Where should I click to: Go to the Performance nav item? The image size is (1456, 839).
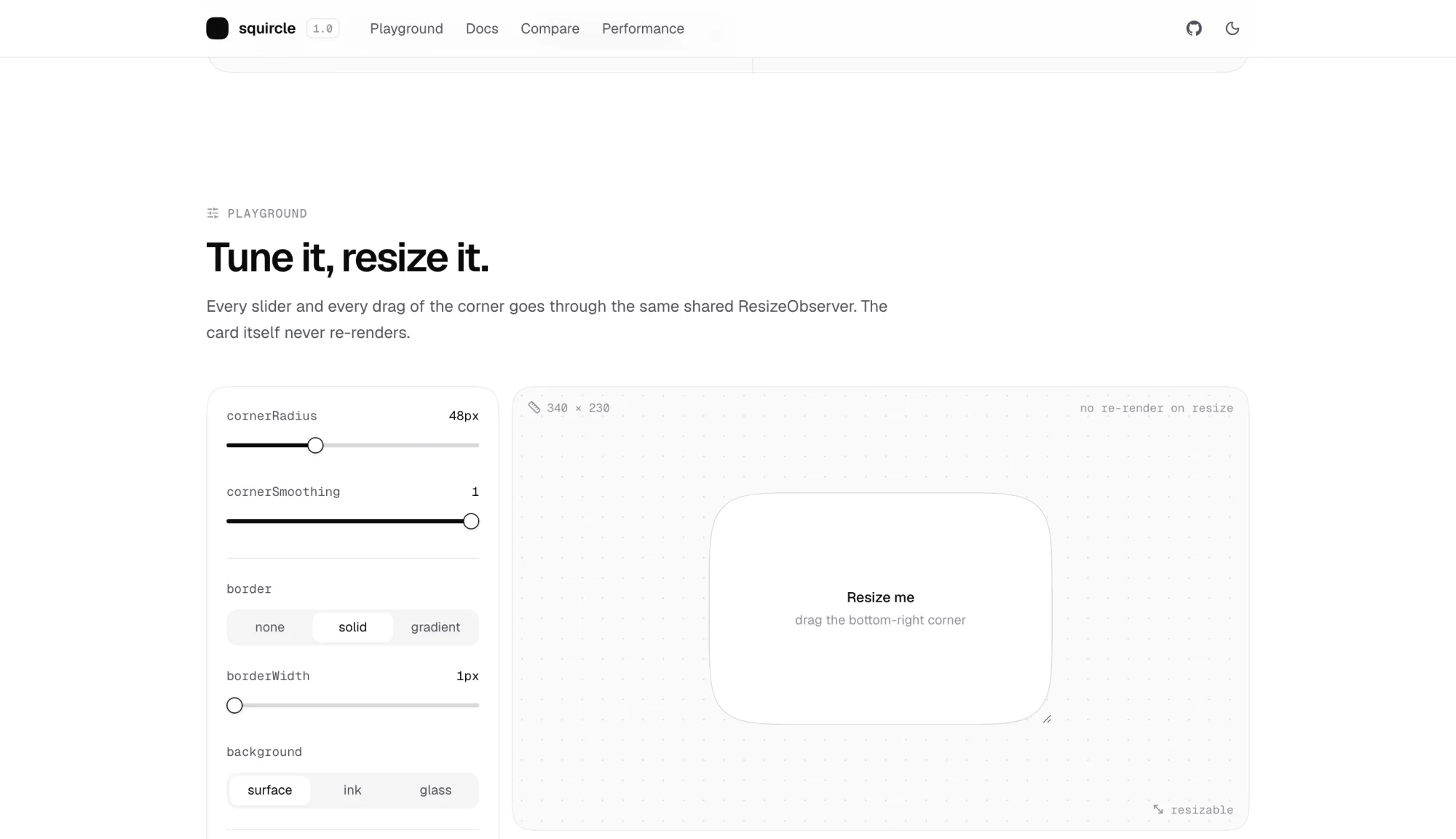643,28
